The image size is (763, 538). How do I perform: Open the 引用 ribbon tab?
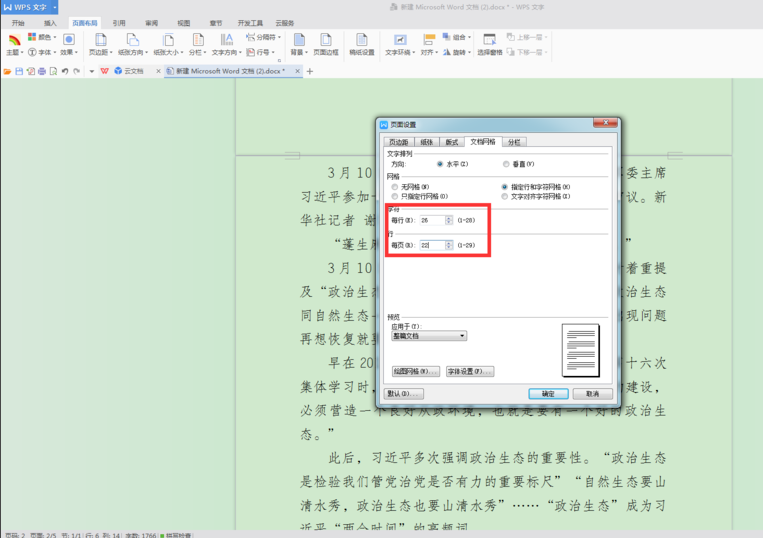tap(119, 22)
